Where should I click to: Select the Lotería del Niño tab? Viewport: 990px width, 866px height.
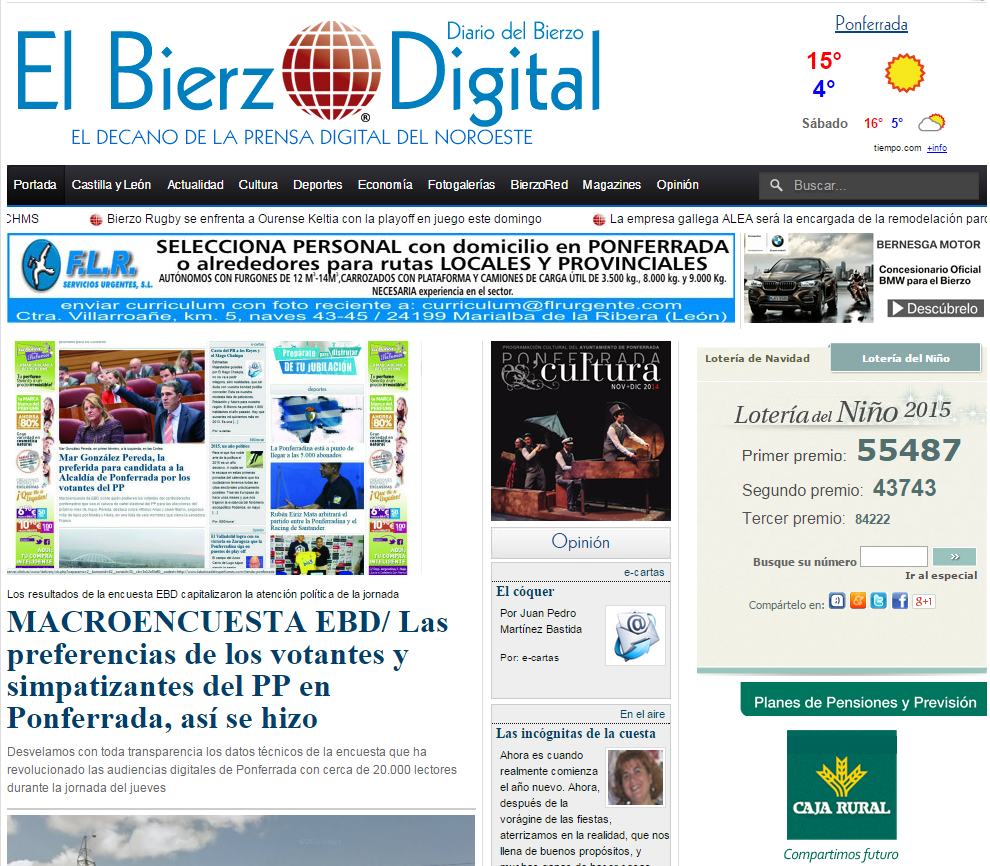coord(905,359)
